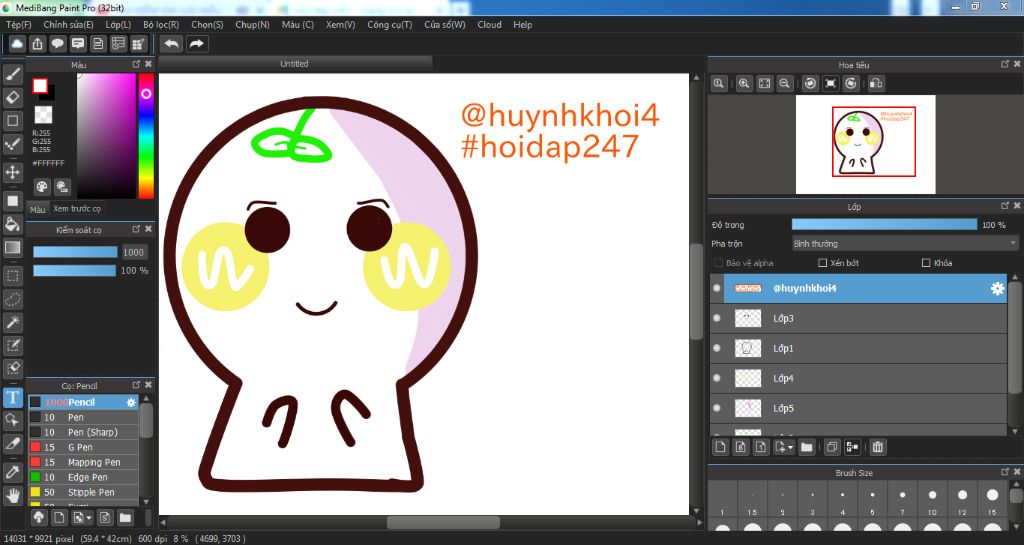Screen dimensions: 1024x545
Task: Open the Chỉnh sửa(E) menu
Action: point(69,24)
